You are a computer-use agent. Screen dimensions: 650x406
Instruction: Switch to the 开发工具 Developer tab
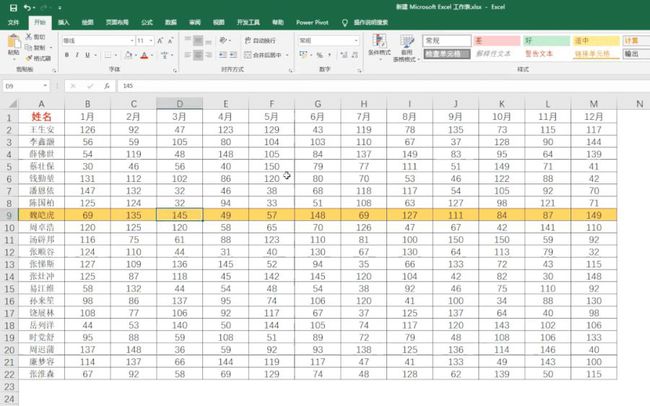tap(248, 22)
